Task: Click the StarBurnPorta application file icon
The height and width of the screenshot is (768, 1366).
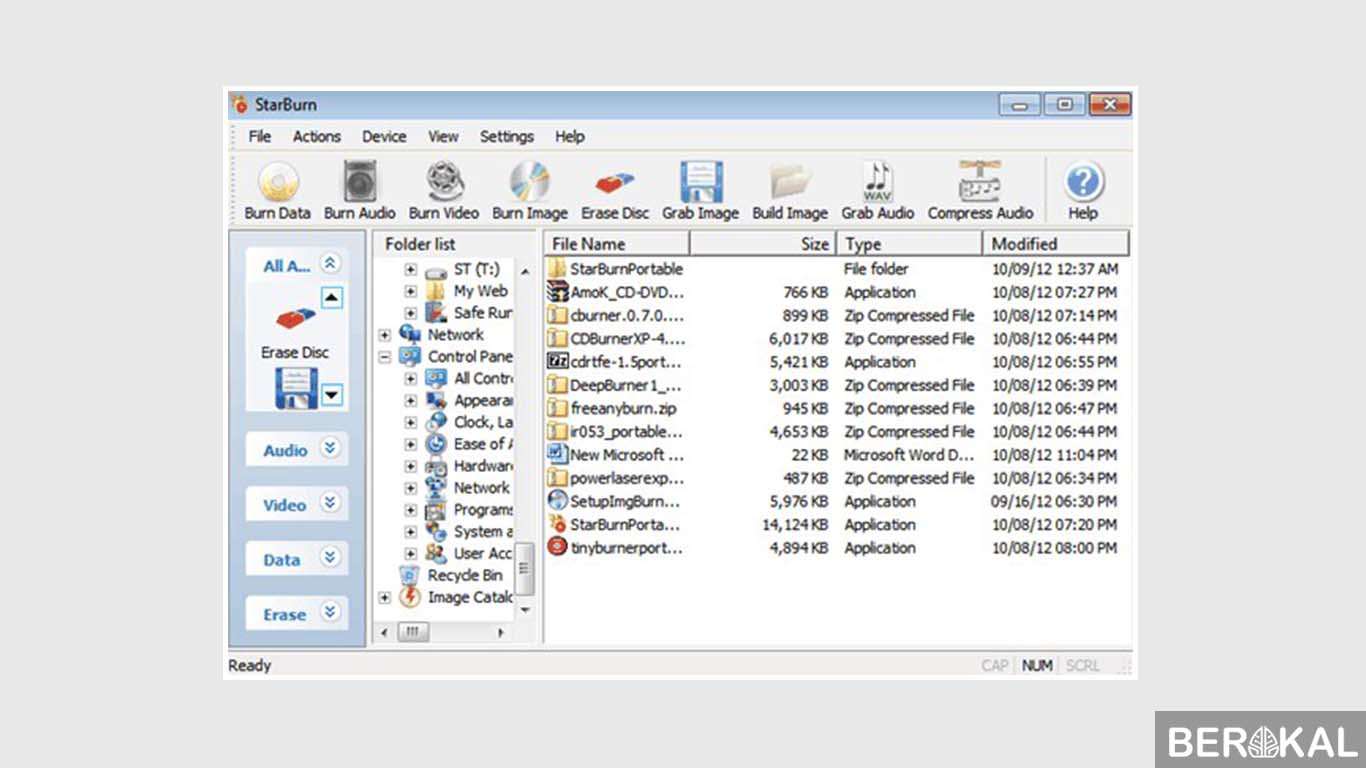Action: [557, 524]
